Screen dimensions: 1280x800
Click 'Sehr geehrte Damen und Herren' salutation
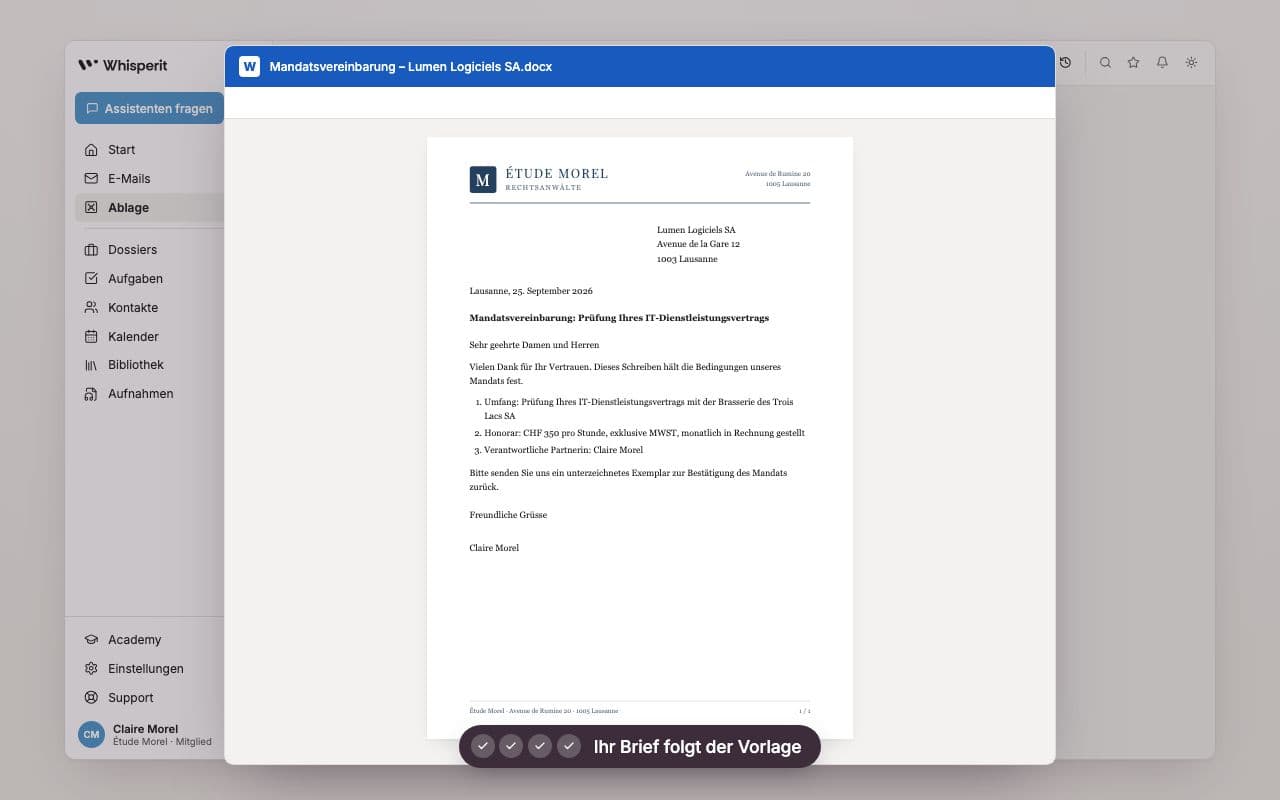(534, 345)
